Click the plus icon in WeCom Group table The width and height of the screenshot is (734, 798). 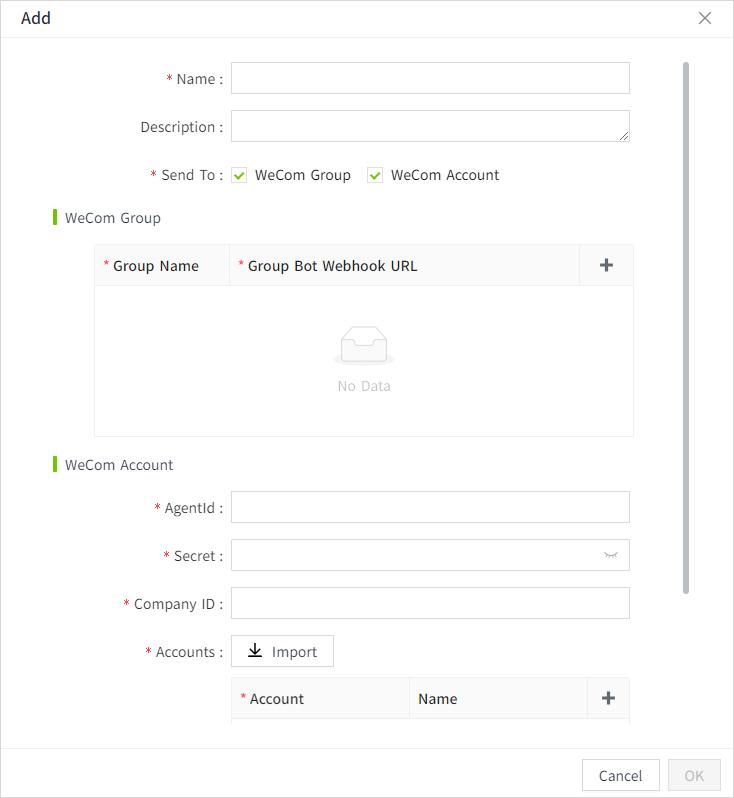click(x=606, y=265)
